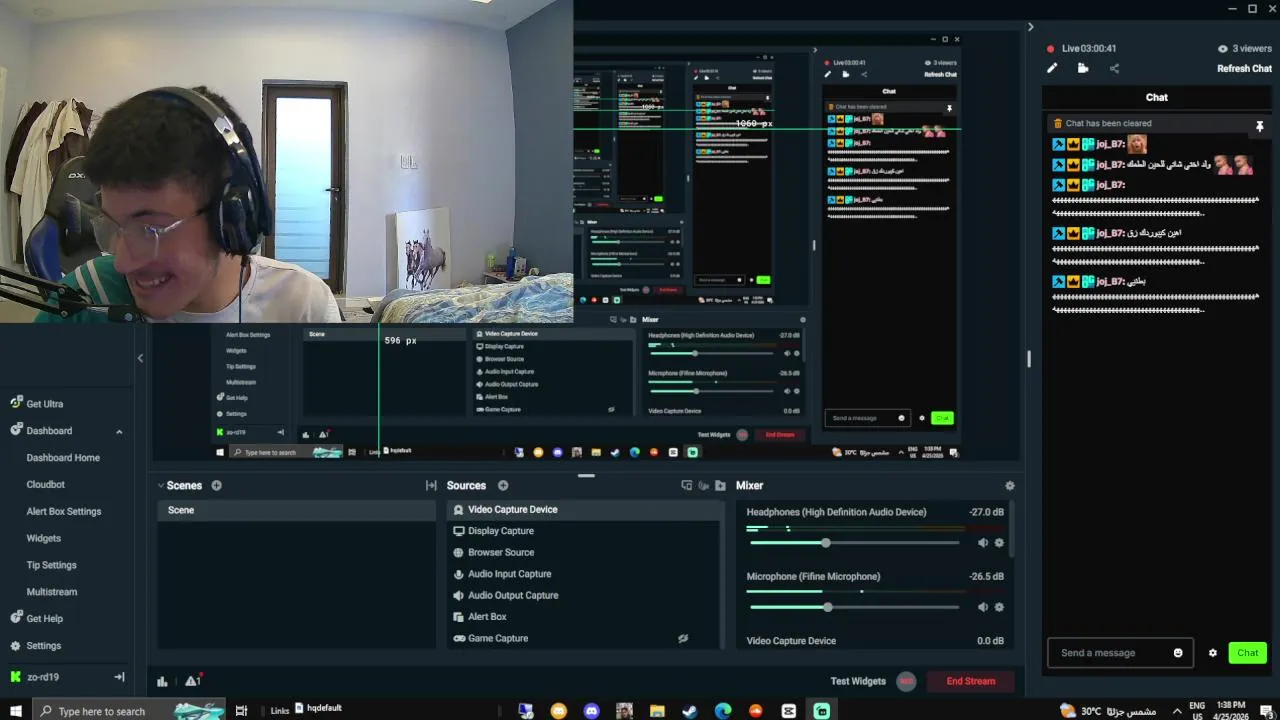Open Tip Settings in sidebar
This screenshot has height=720, width=1280.
click(52, 565)
